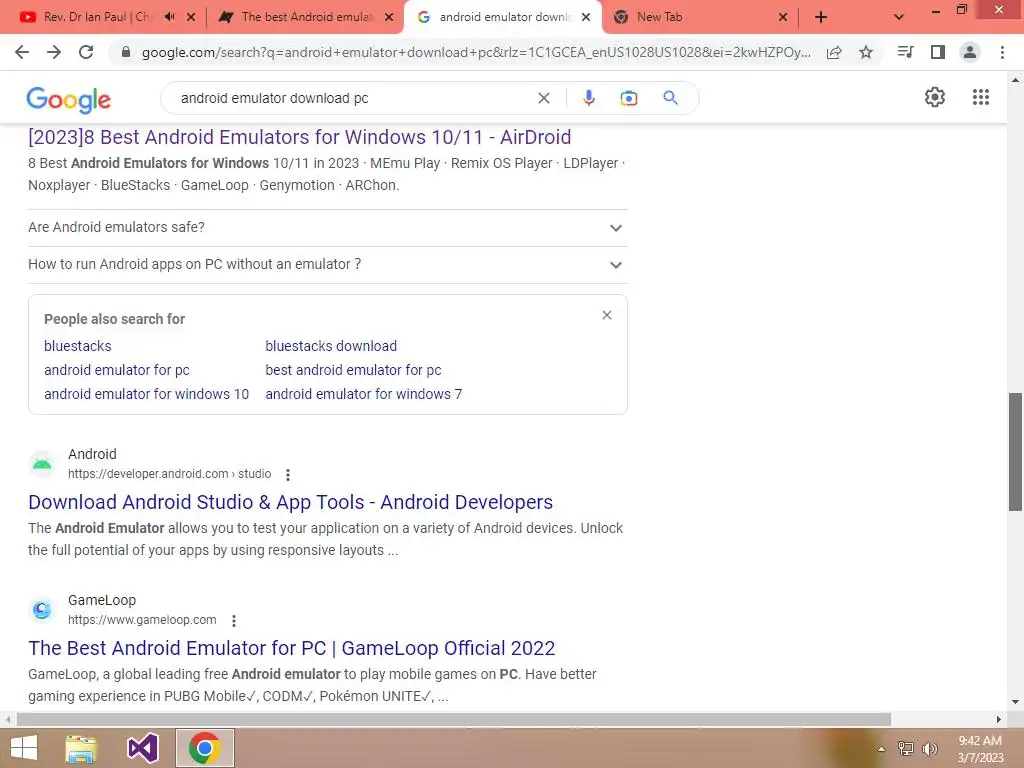Open GameLoop Best Android Emulator link
Screen dimensions: 1024x768
point(292,648)
